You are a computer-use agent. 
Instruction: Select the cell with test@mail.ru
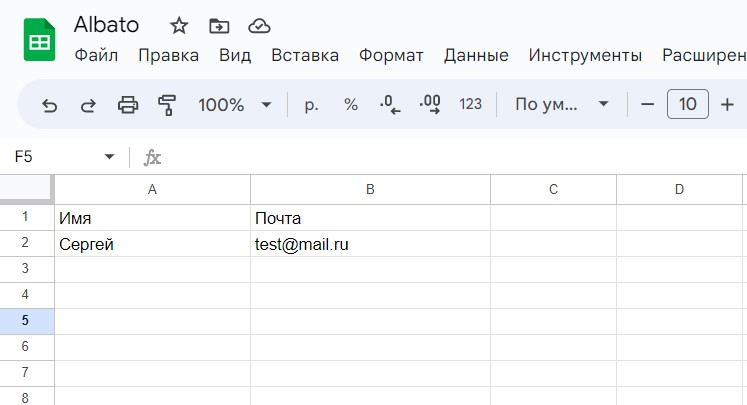(x=370, y=244)
